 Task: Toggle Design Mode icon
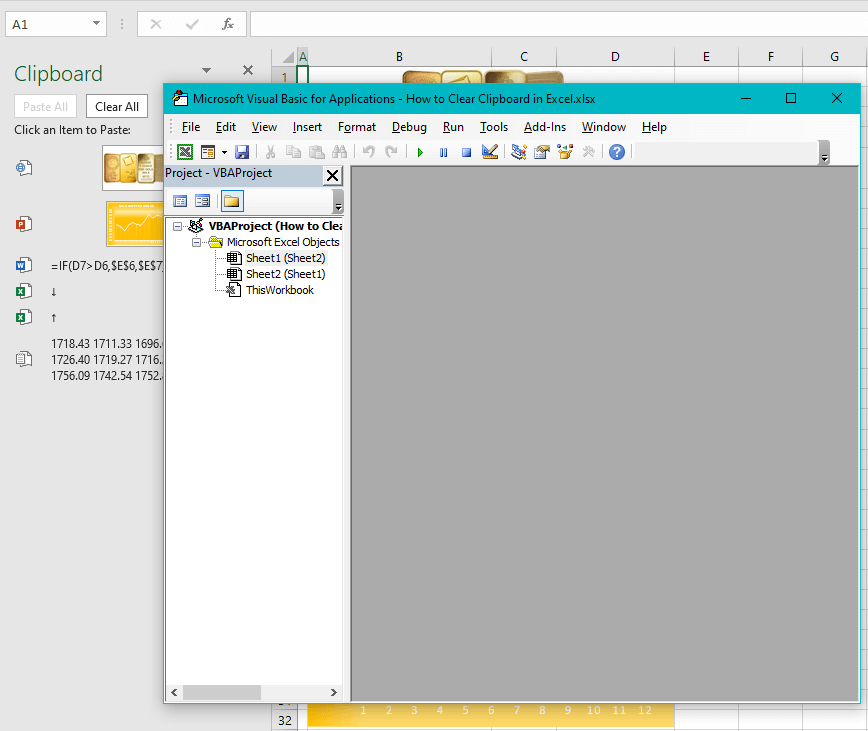[489, 152]
